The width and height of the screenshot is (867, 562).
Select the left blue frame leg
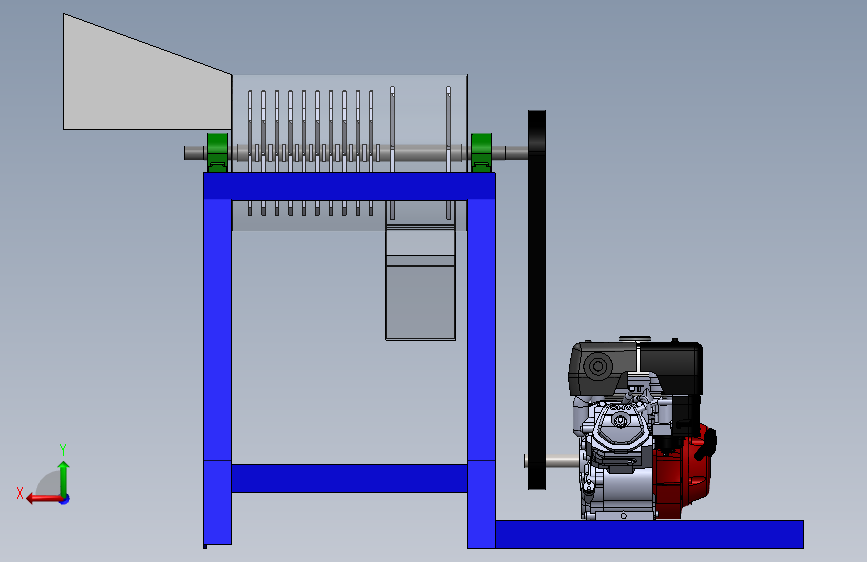(x=217, y=372)
